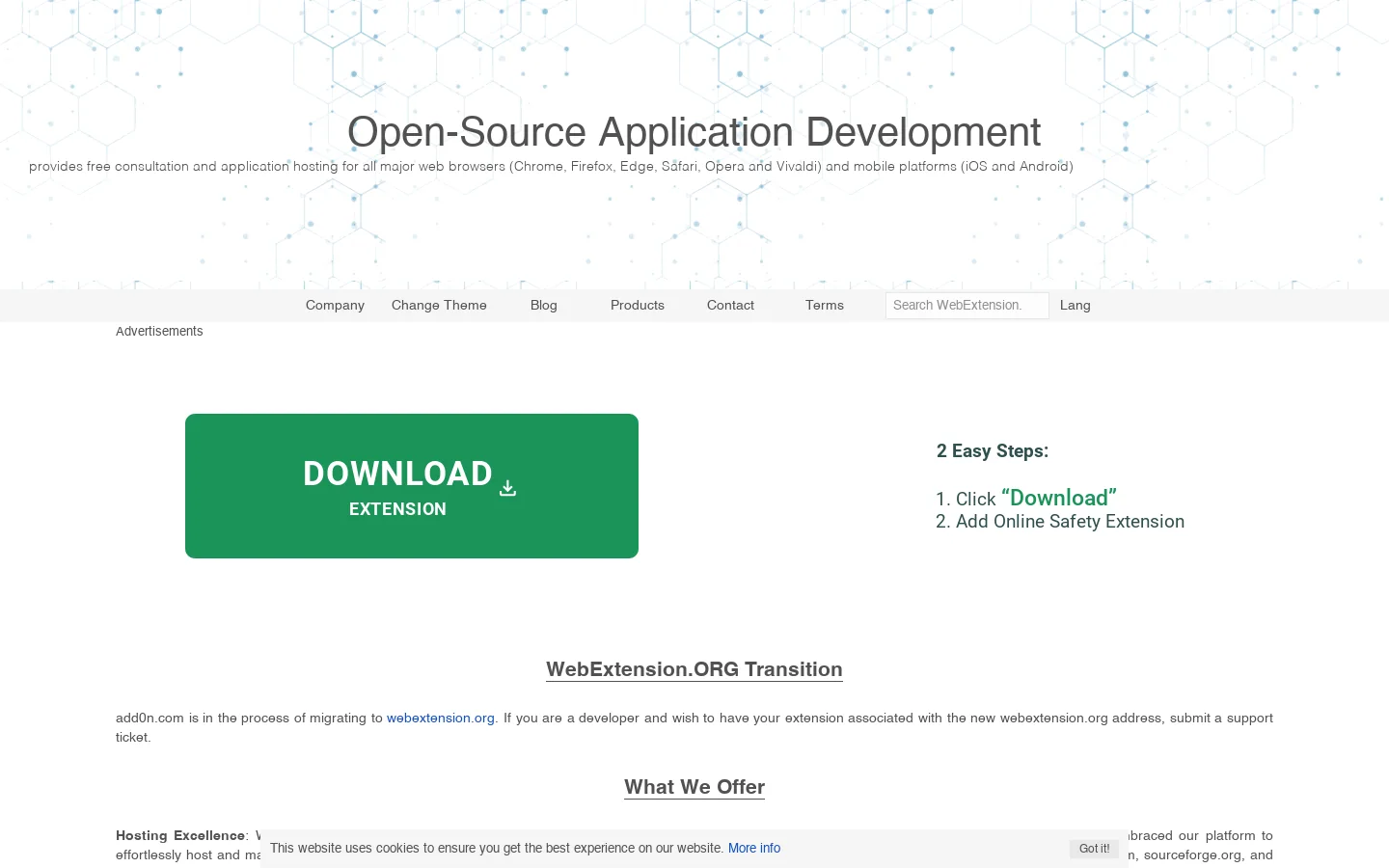Open the Change Theme menu item

point(439,305)
